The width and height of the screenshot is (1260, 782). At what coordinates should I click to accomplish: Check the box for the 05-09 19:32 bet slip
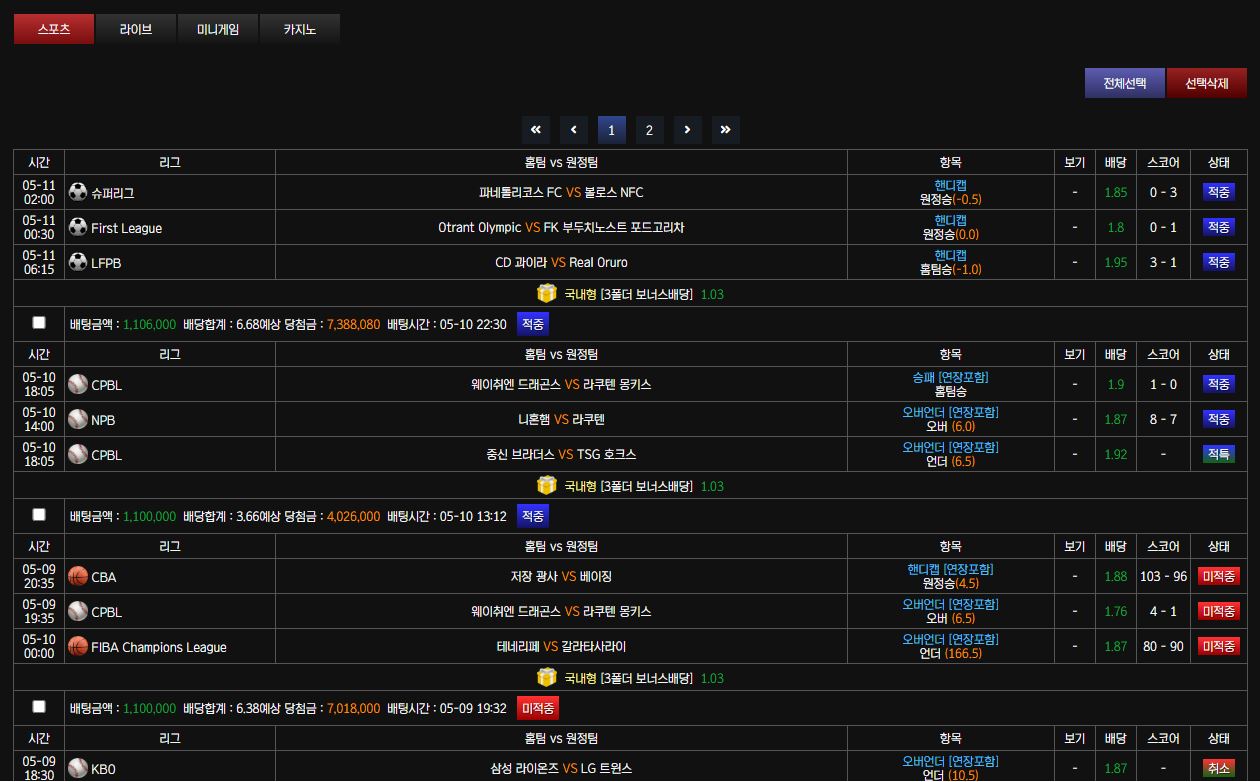(39, 707)
